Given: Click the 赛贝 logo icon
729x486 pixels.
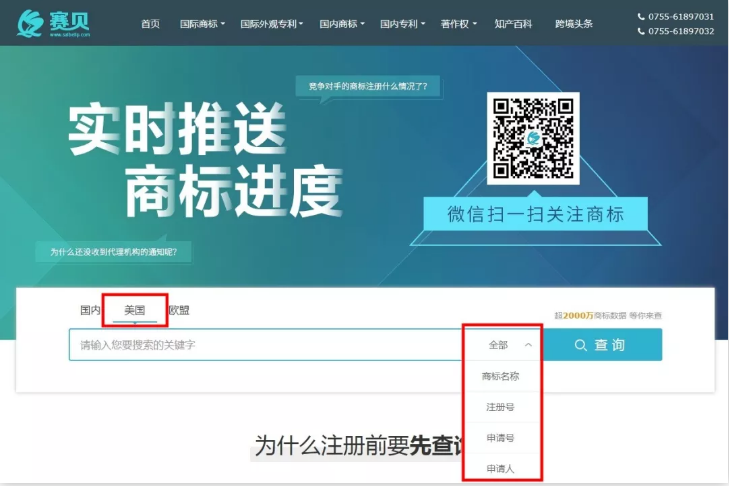Looking at the screenshot, I should pos(30,23).
